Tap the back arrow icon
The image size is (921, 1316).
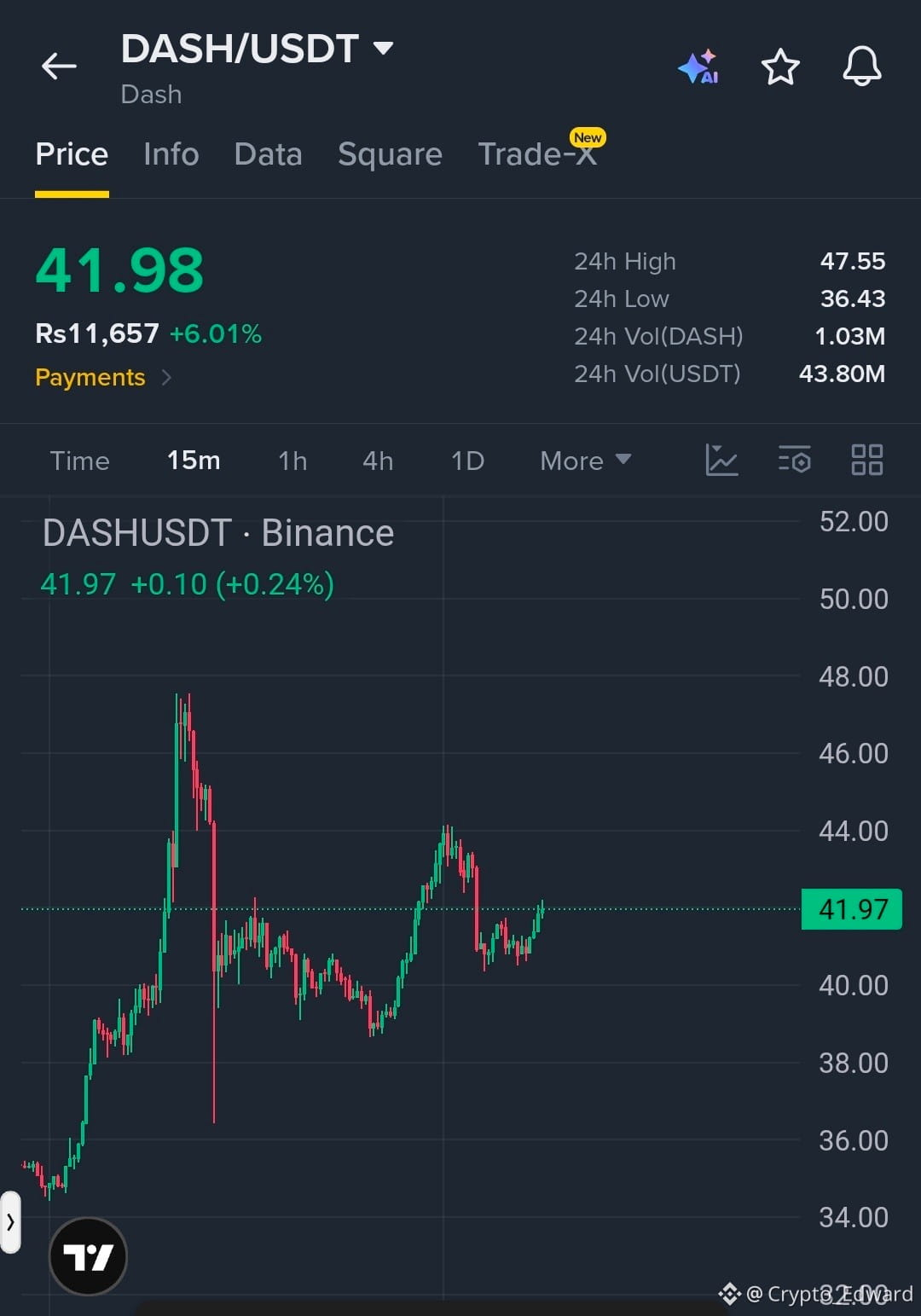pos(59,66)
